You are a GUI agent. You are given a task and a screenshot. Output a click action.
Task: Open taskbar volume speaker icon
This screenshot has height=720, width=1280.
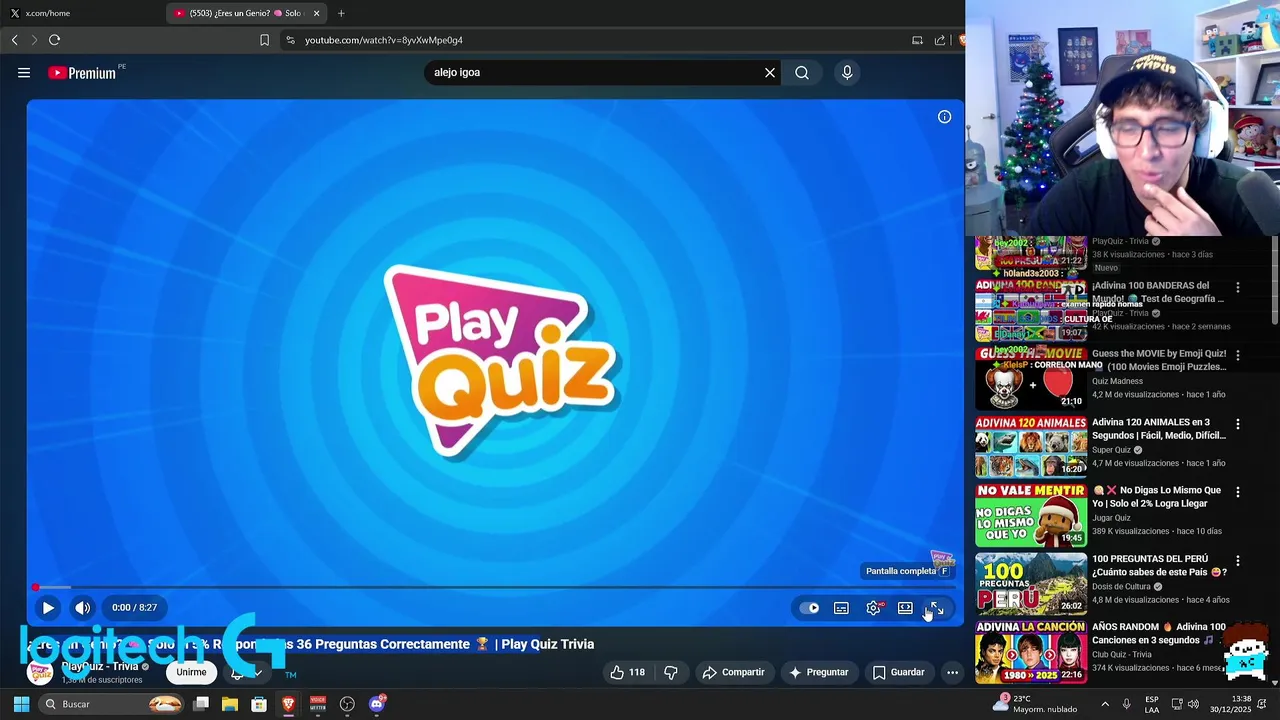pyautogui.click(x=1193, y=704)
